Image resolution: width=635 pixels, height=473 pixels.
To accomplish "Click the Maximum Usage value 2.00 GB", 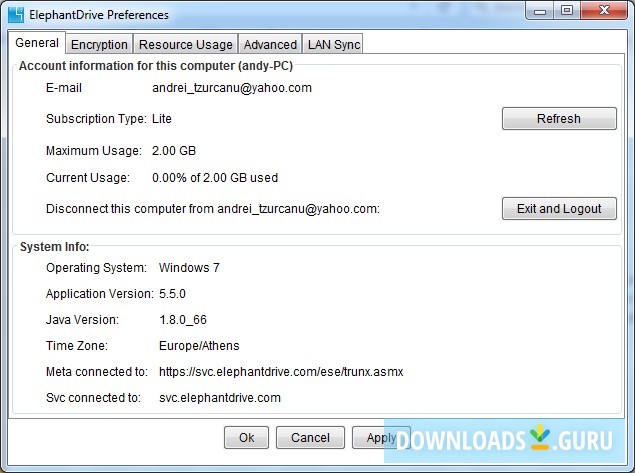I will click(x=174, y=151).
